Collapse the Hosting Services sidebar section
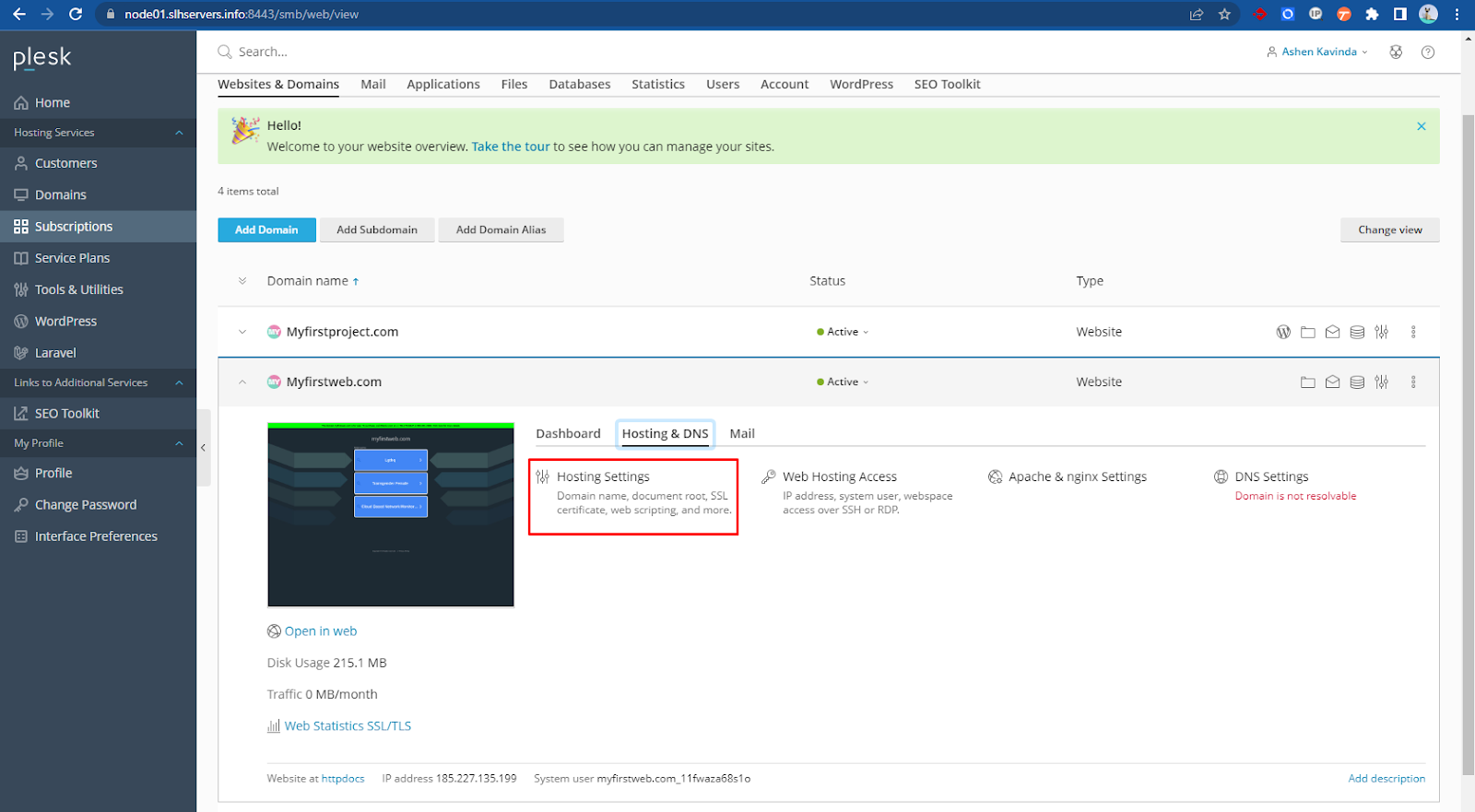 (179, 133)
